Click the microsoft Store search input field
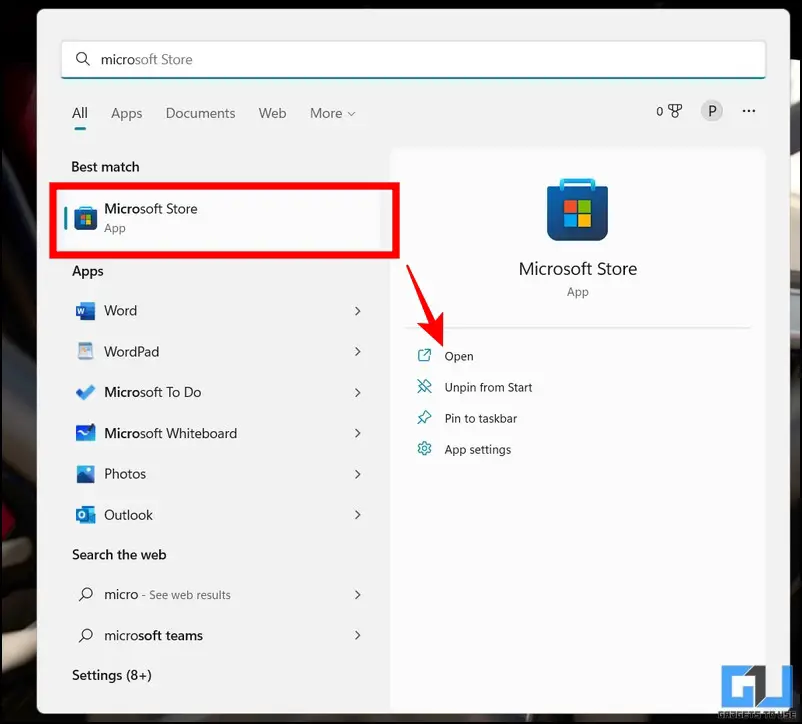This screenshot has width=802, height=724. click(413, 59)
